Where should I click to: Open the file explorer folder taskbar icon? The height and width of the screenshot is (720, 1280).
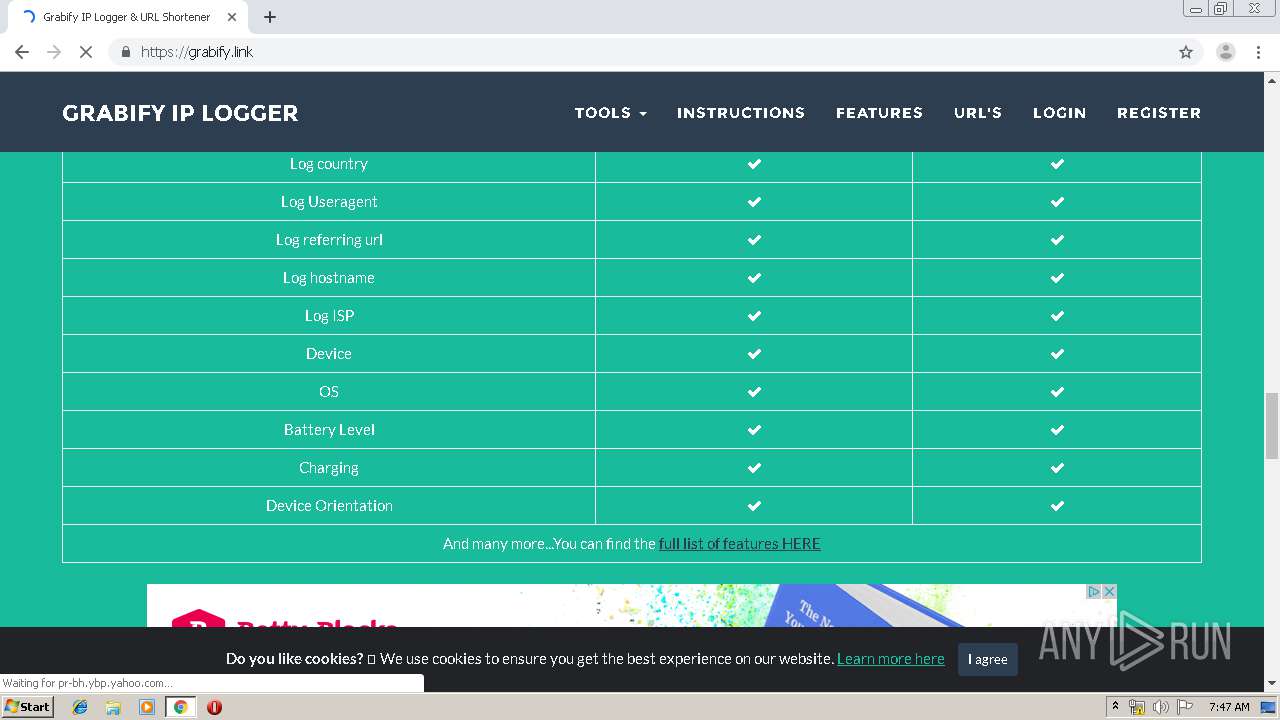[113, 707]
